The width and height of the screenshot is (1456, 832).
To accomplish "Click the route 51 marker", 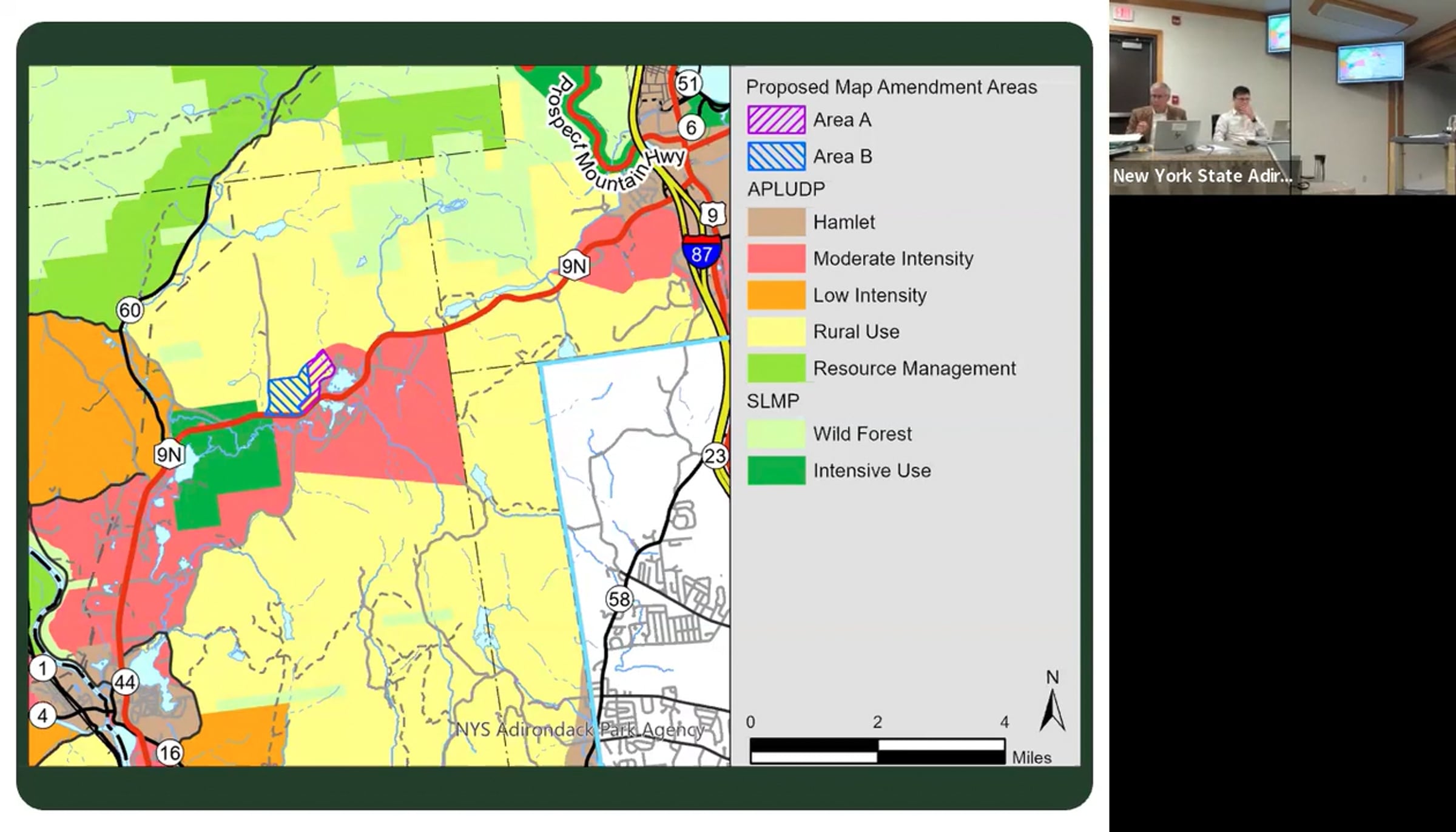I will coord(688,83).
